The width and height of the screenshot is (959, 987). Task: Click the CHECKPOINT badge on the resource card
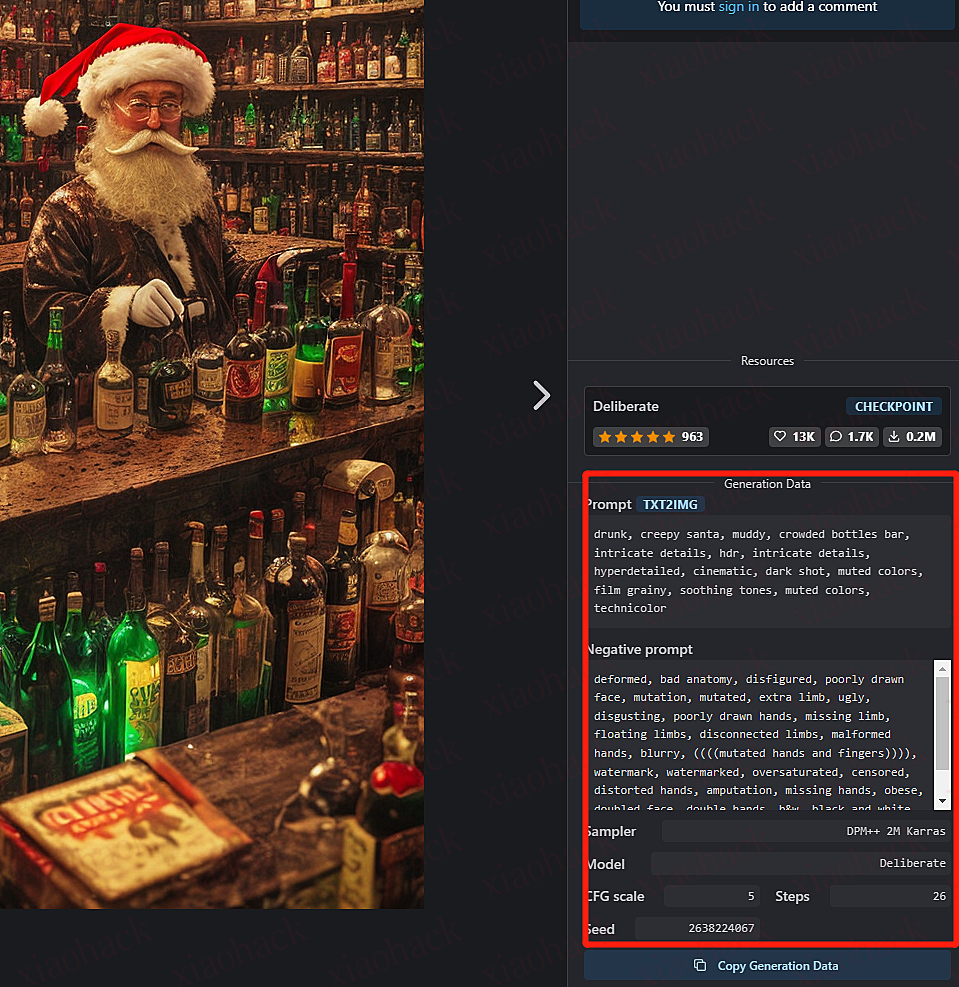pos(893,407)
